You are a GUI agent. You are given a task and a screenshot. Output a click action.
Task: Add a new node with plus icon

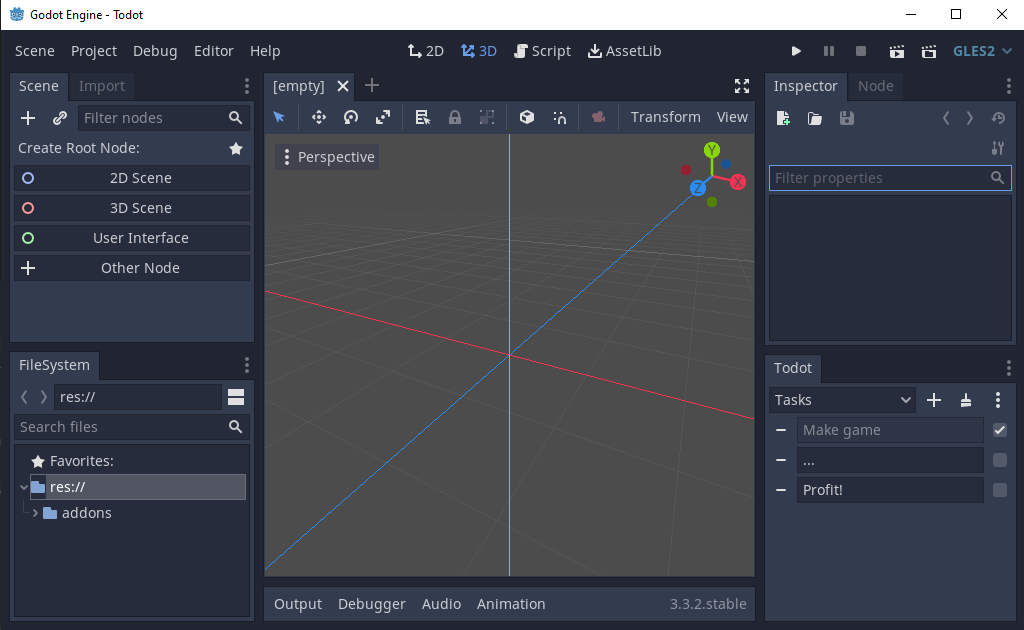pyautogui.click(x=28, y=118)
